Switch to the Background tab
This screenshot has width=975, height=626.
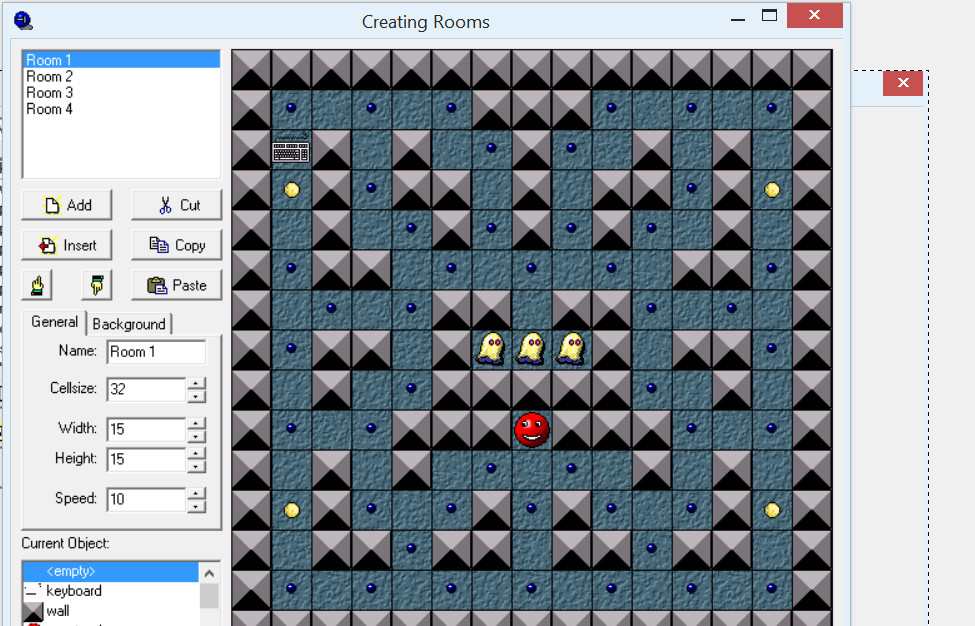[x=129, y=324]
